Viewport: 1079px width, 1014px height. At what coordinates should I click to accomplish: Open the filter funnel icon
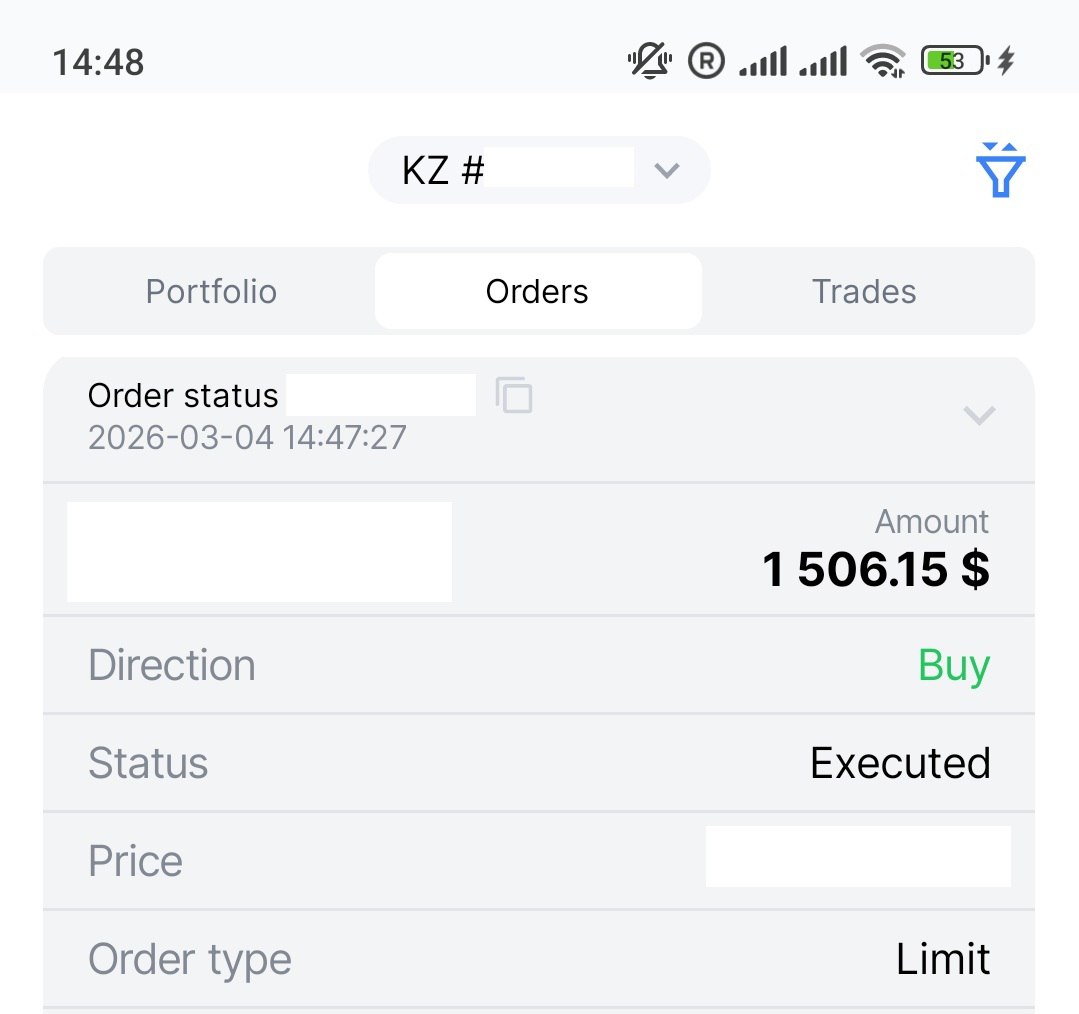pyautogui.click(x=1000, y=171)
